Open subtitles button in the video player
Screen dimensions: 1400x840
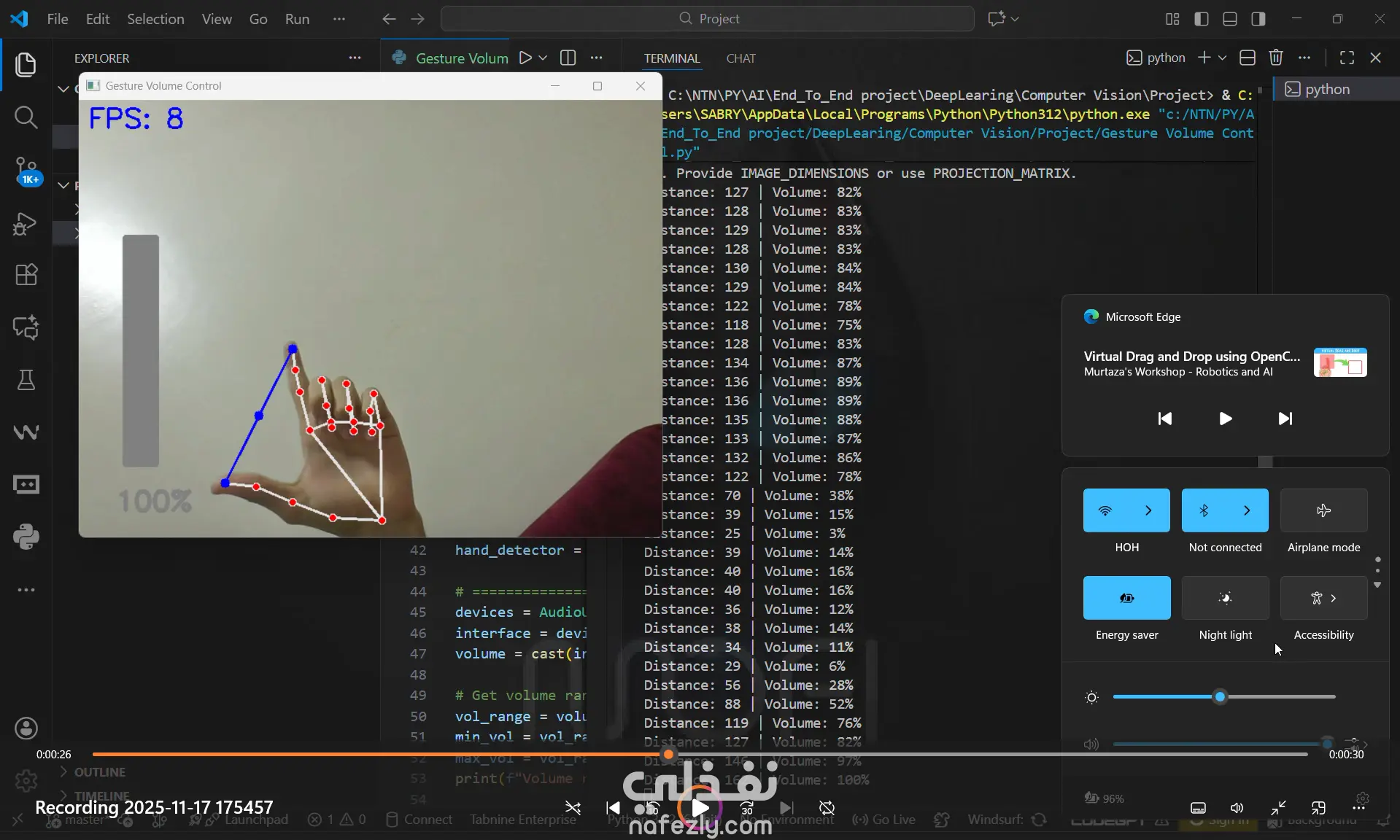click(x=1198, y=808)
